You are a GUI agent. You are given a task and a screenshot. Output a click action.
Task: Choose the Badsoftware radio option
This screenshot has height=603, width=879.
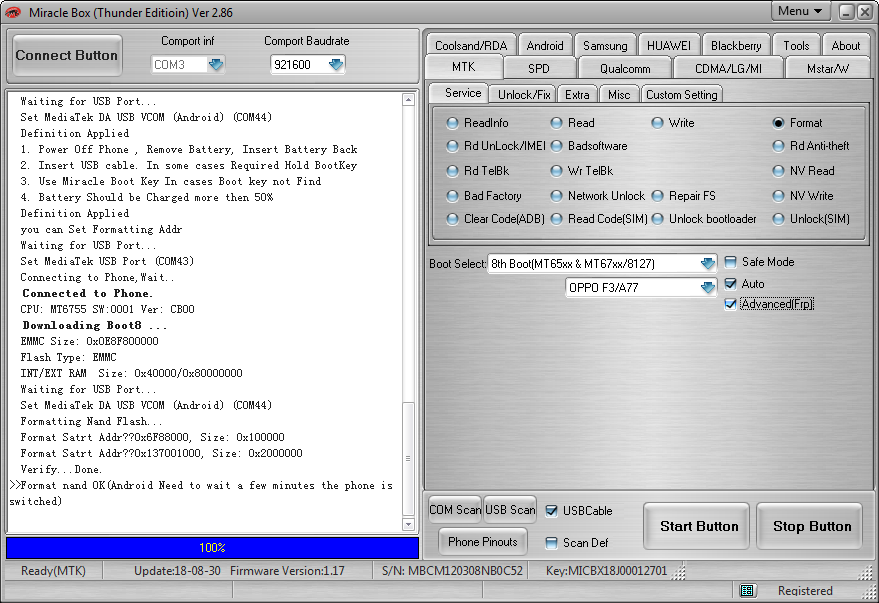click(556, 146)
